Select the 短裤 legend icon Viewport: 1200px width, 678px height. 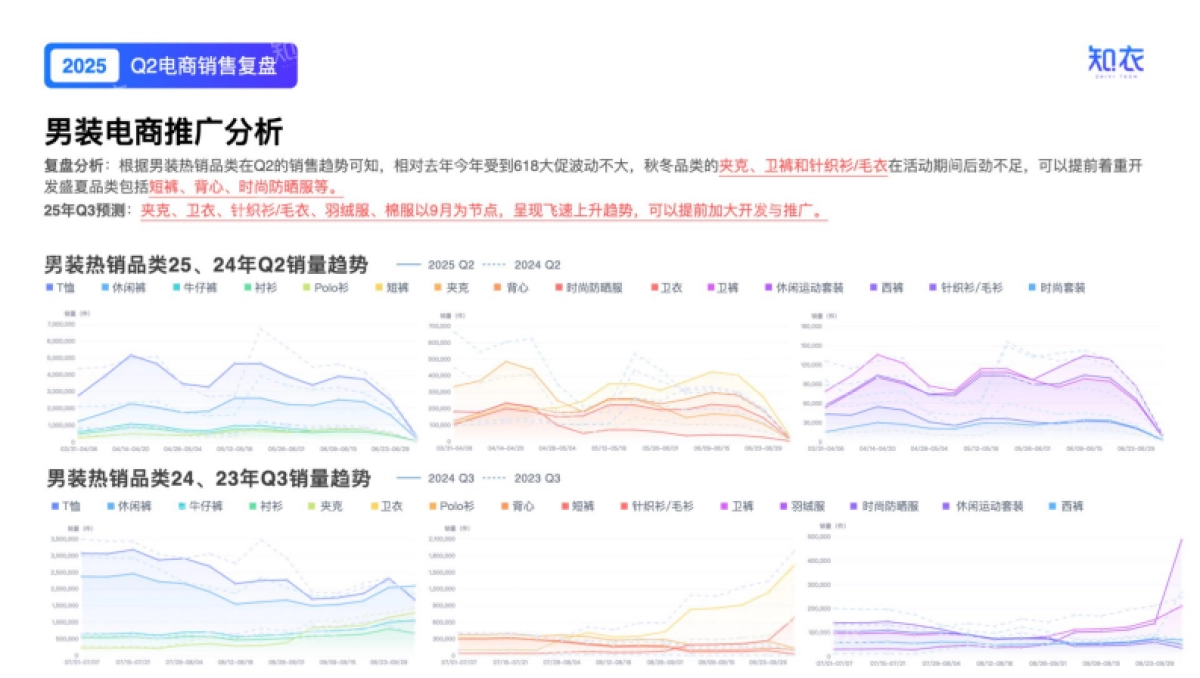pyautogui.click(x=380, y=289)
